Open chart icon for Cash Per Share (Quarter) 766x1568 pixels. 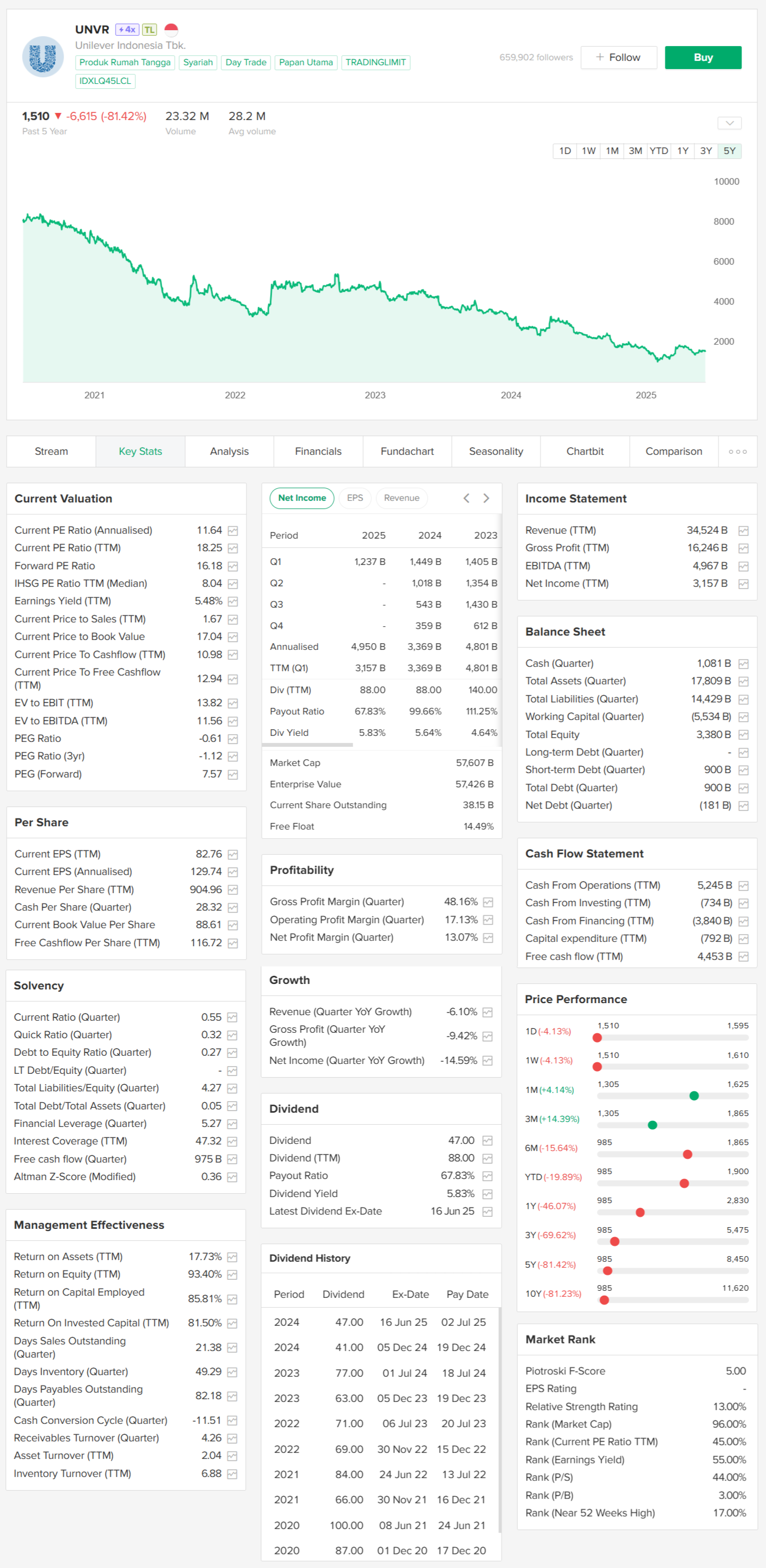(232, 908)
